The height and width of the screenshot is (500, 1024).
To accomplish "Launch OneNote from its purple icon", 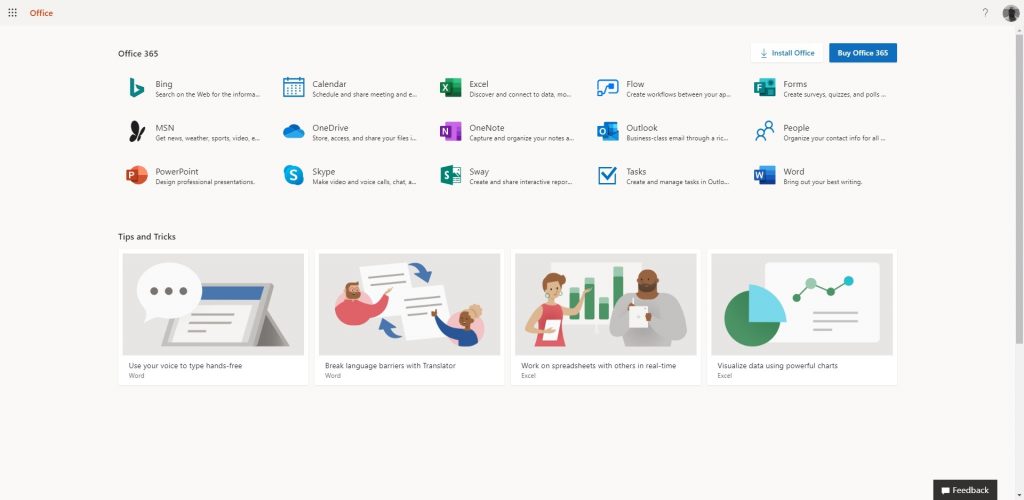I will [x=451, y=131].
